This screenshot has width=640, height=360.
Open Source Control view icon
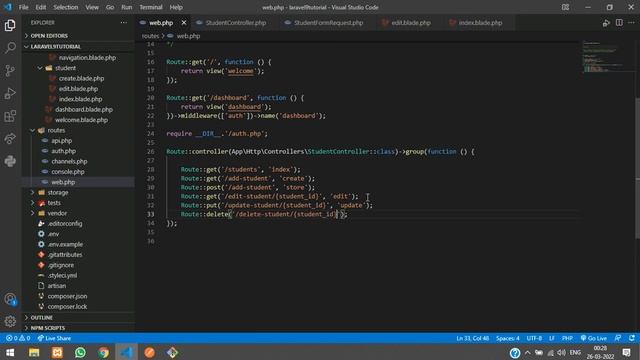10,71
